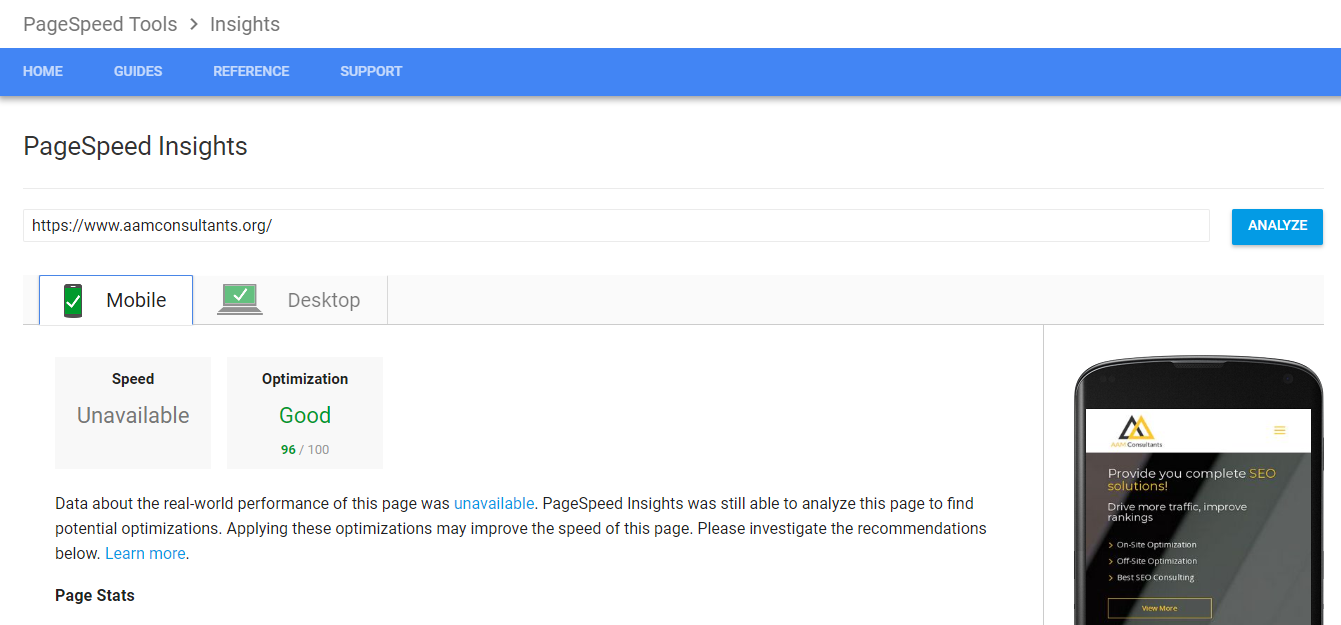Image resolution: width=1341 pixels, height=625 pixels.
Task: Click the View More button in the phone preview
Action: 1160,608
